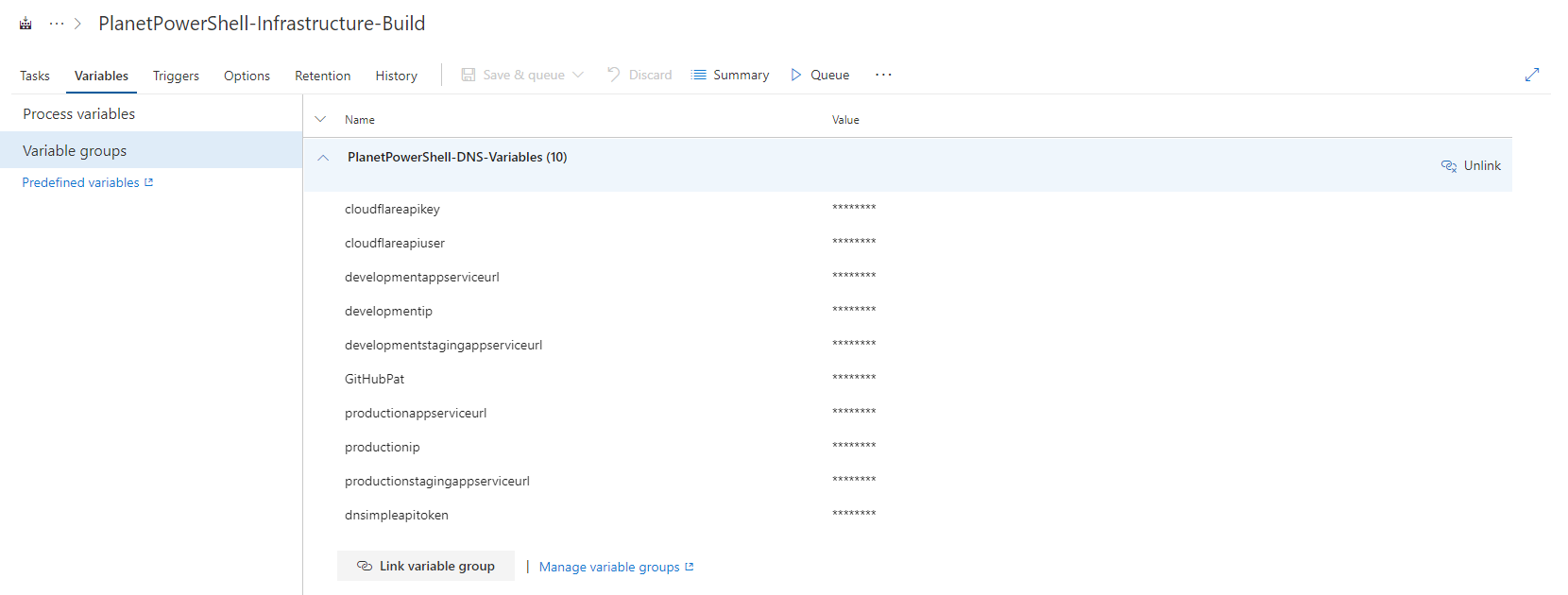This screenshot has width=1568, height=595.
Task: Click external link icon beside Predefined variables
Action: (x=149, y=182)
